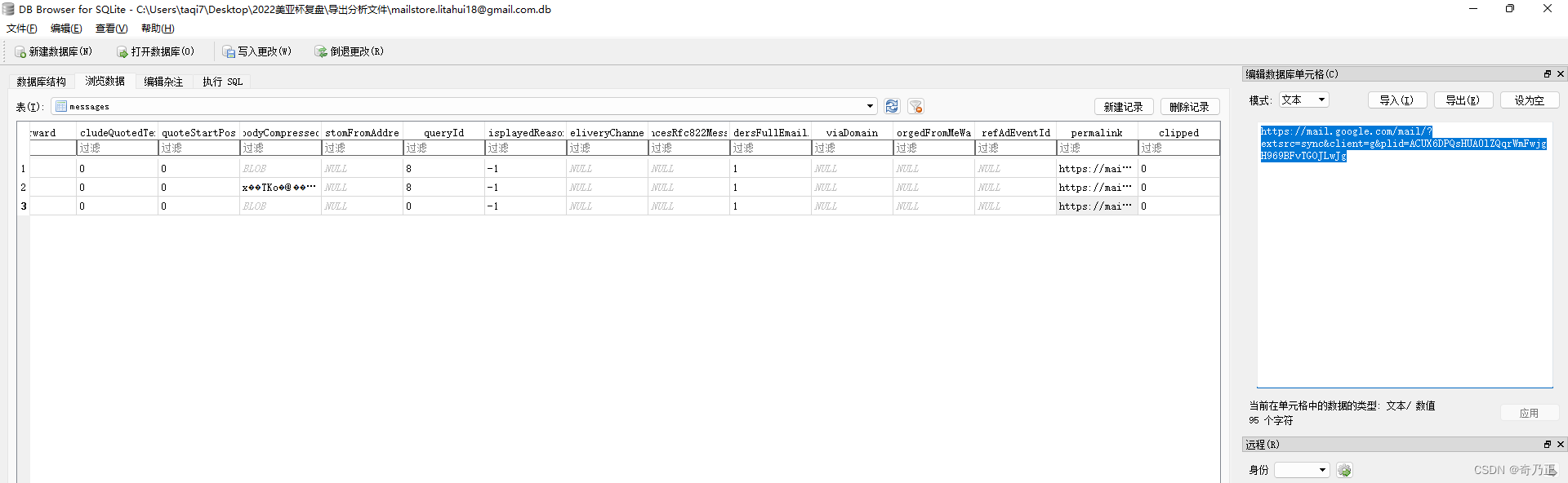
Task: Select permalink cell in row 2
Action: pyautogui.click(x=1097, y=188)
